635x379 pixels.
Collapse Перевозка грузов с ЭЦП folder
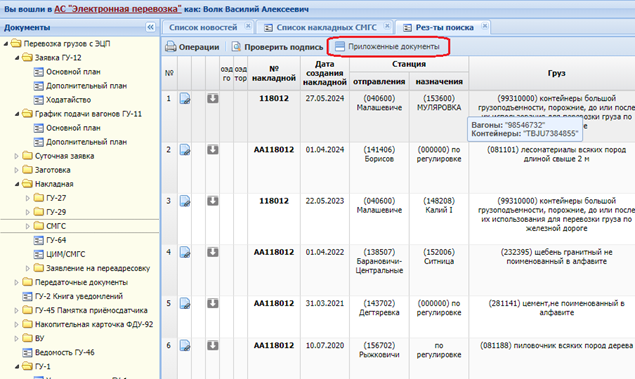coord(6,44)
